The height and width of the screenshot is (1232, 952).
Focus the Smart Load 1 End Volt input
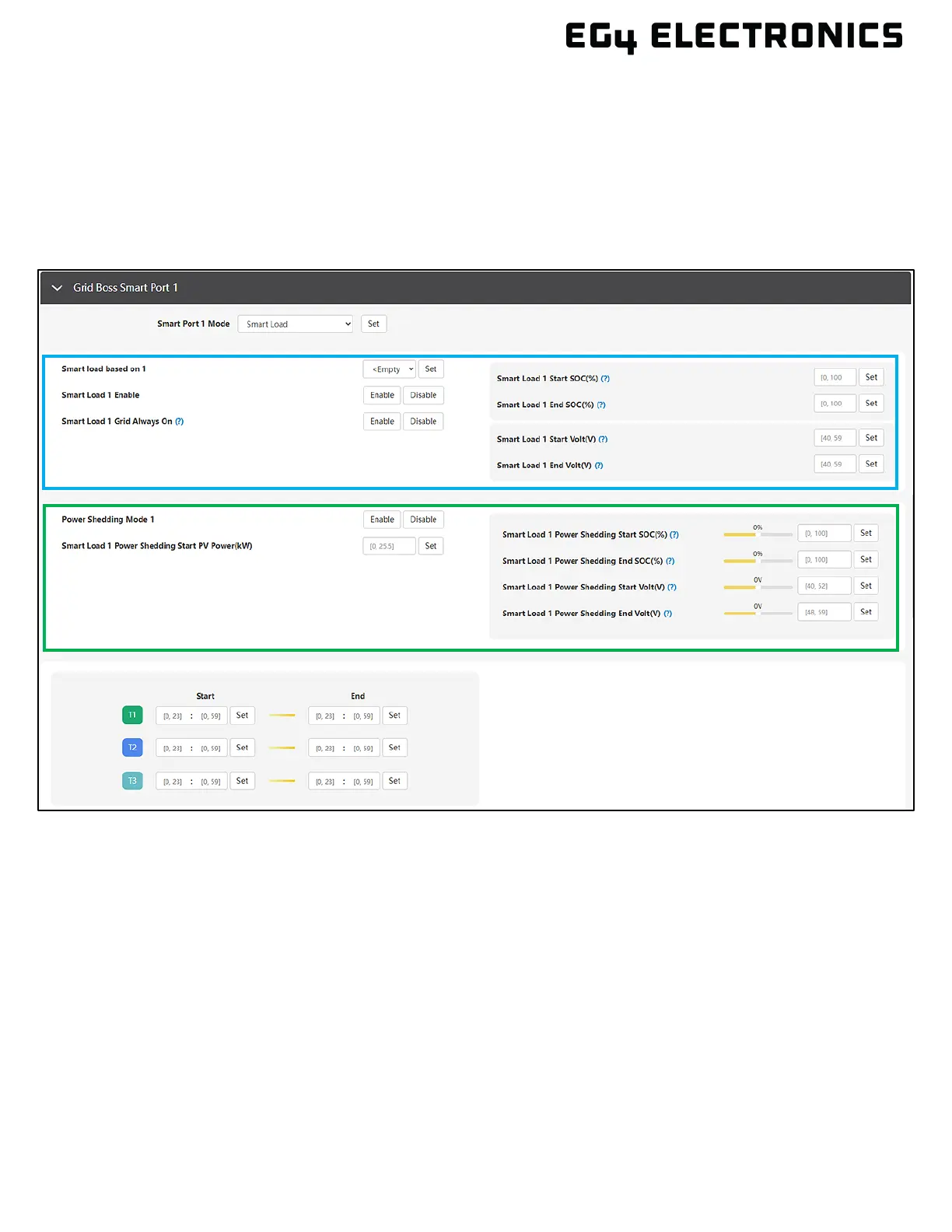835,464
